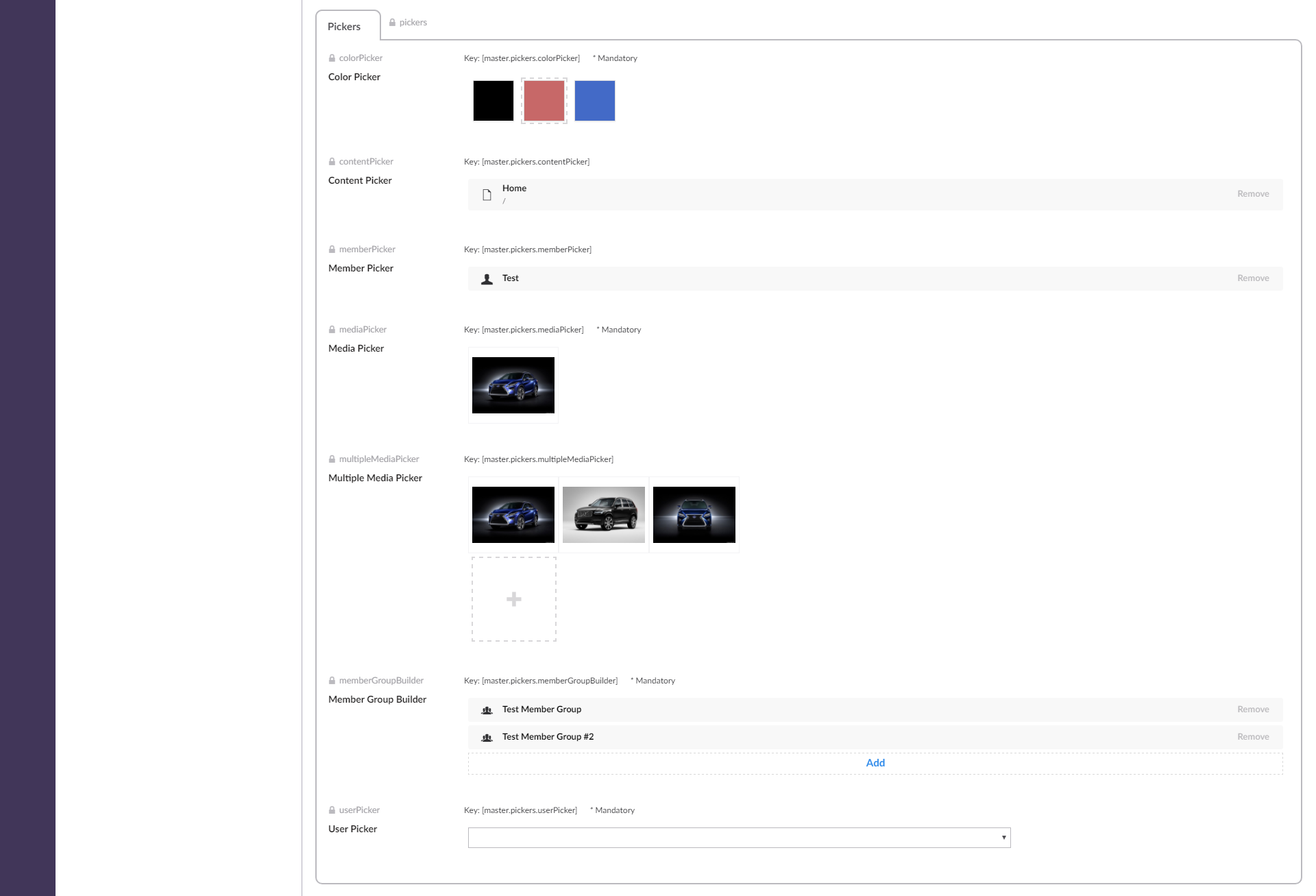
Task: Switch to the Pickers tab
Action: tap(344, 27)
